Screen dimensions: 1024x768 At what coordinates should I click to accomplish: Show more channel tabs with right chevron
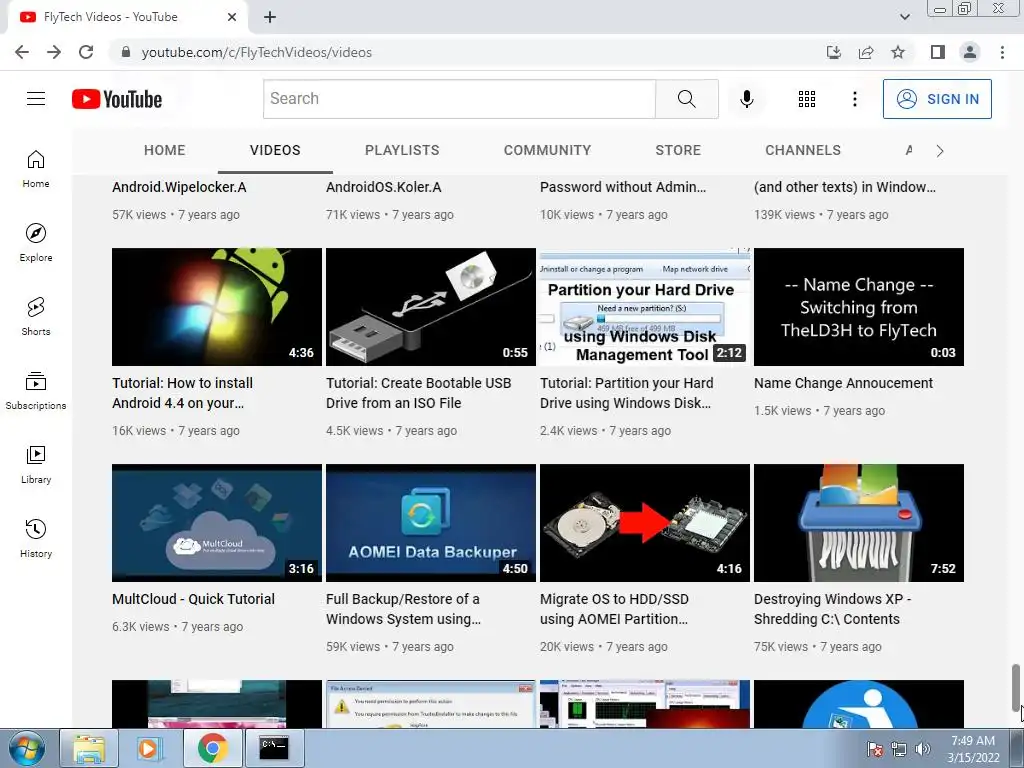pyautogui.click(x=939, y=151)
